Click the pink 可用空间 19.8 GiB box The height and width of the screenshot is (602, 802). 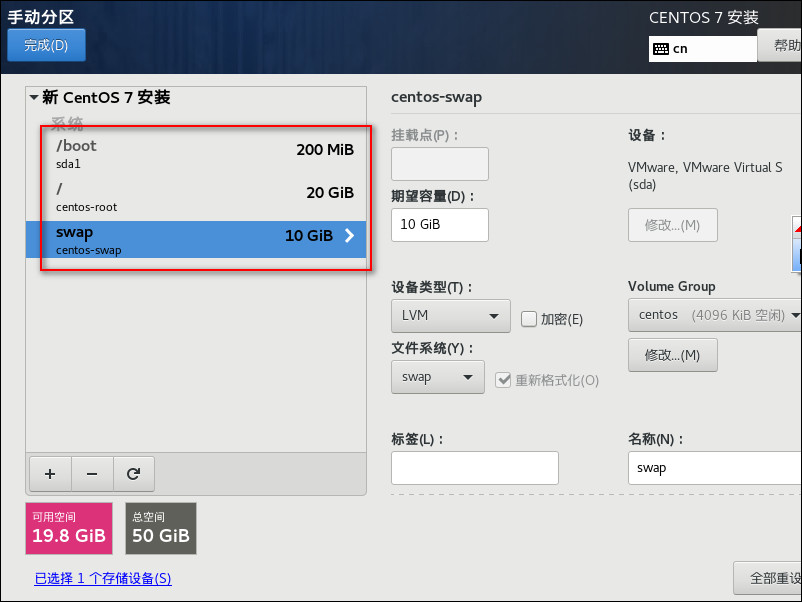(69, 528)
